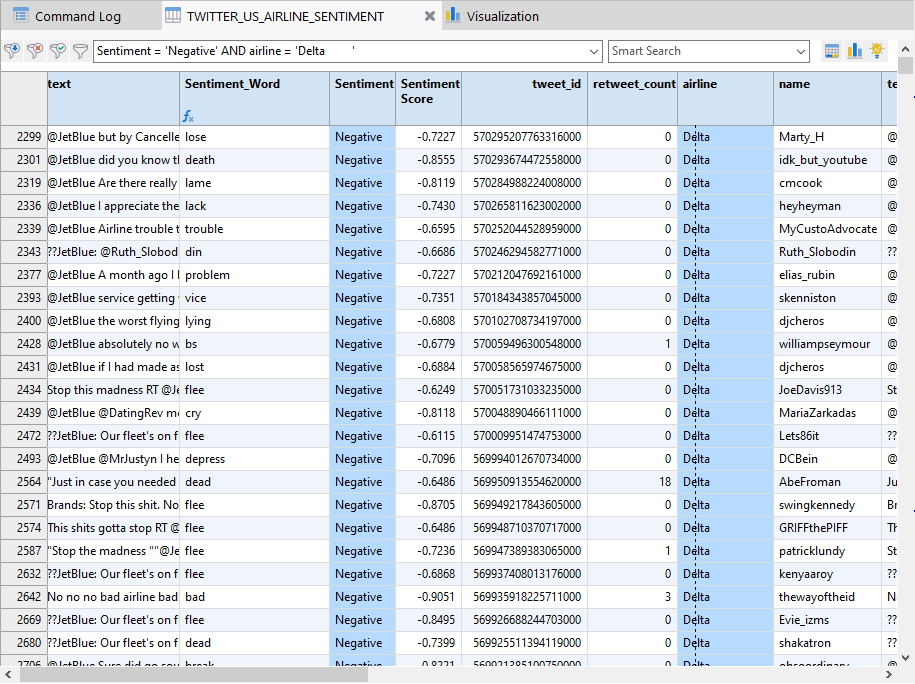Select the Sentiment column header
Viewport: 915px width, 684px height.
362,99
